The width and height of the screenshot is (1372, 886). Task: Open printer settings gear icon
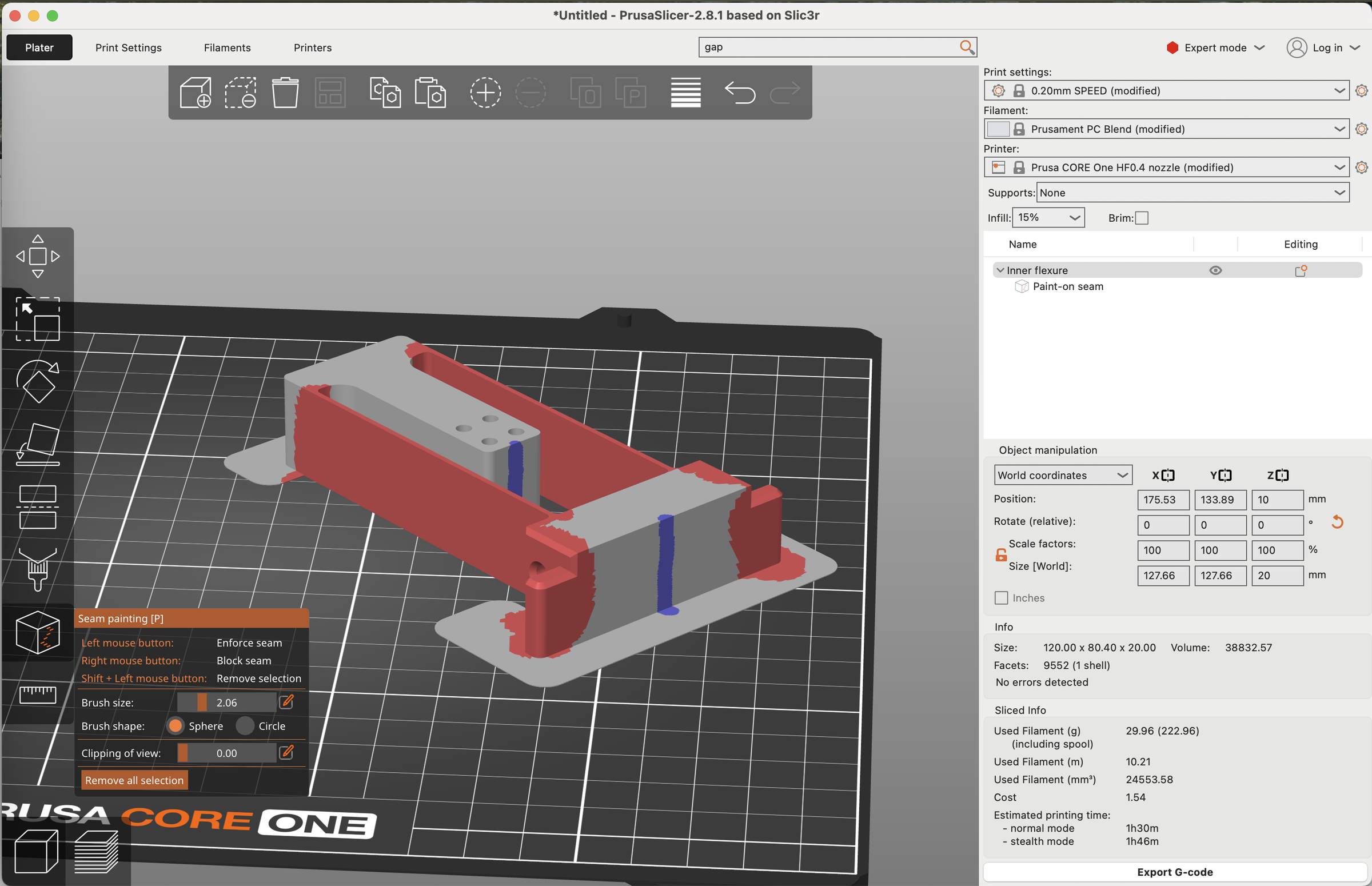click(1361, 168)
